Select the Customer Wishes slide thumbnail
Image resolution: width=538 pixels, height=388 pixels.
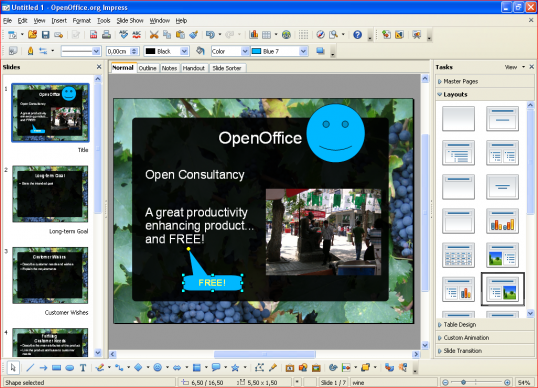click(x=50, y=275)
